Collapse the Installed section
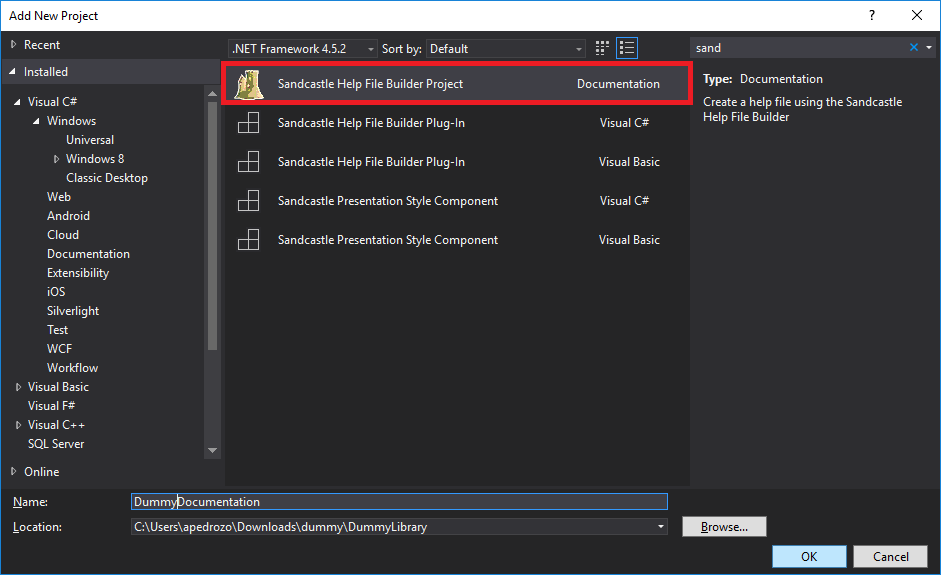Viewport: 941px width, 575px height. click(x=13, y=71)
